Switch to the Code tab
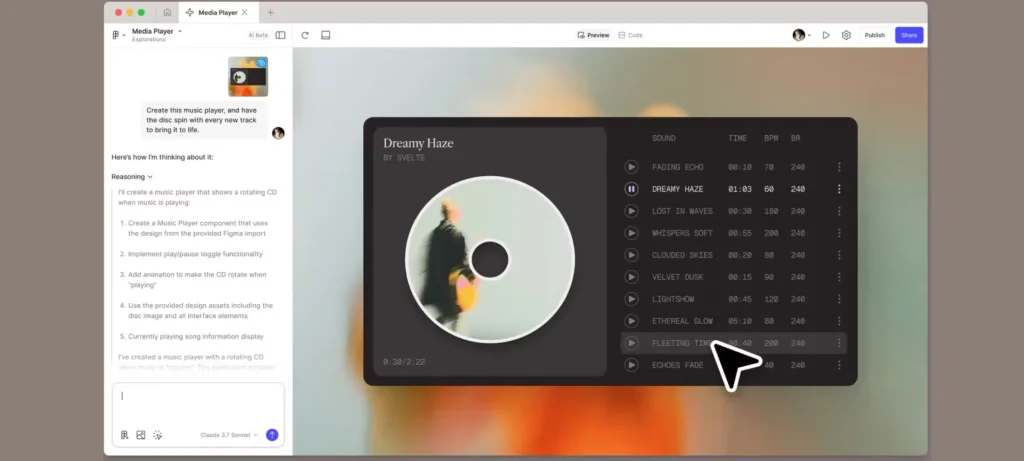The height and width of the screenshot is (461, 1024). coord(630,35)
